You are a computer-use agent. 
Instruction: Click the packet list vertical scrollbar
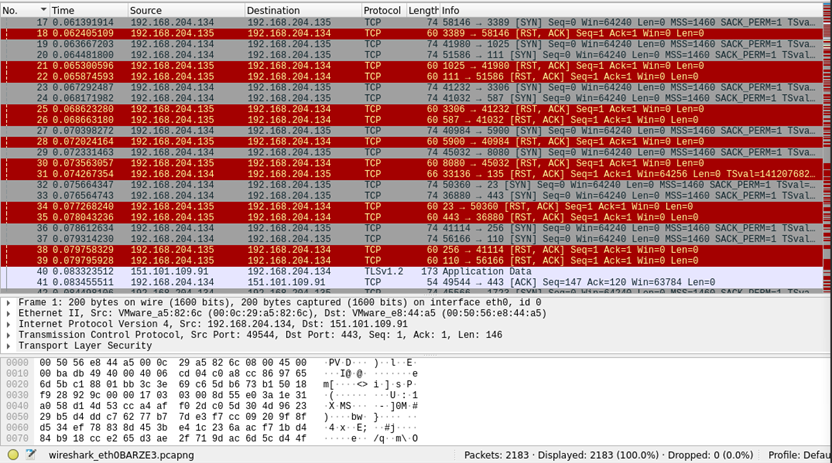pyautogui.click(x=826, y=150)
